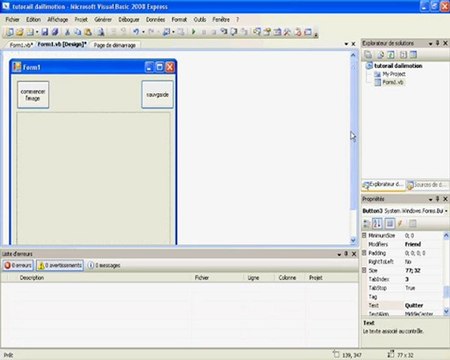Open the Outils menu

pyautogui.click(x=200, y=20)
